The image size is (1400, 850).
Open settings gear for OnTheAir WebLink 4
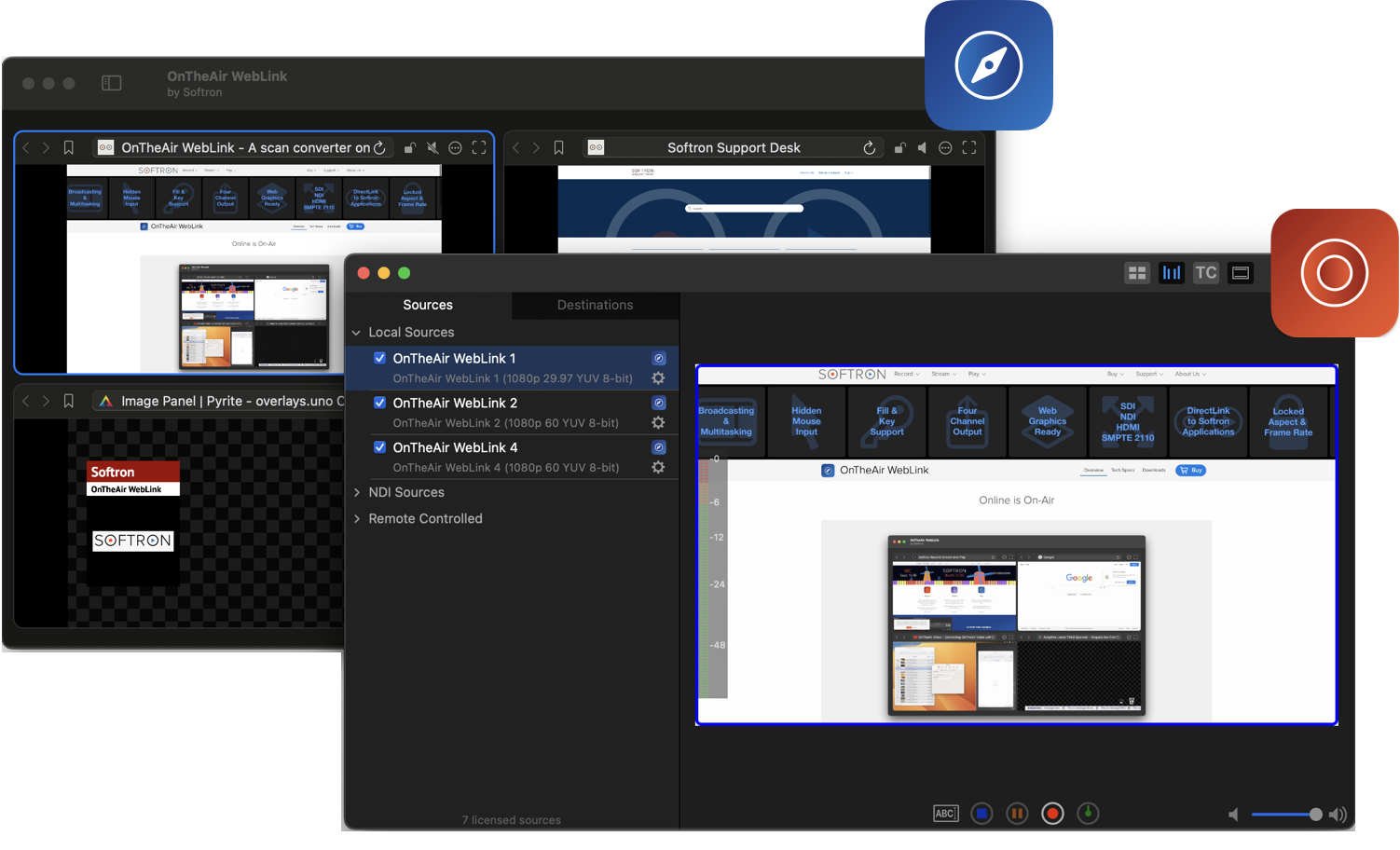click(658, 467)
